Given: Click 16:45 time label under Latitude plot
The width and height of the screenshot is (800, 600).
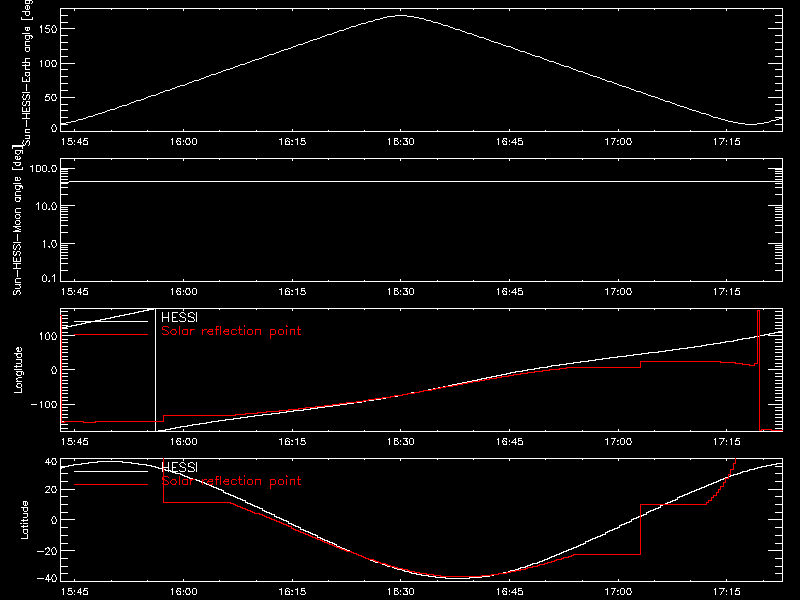Looking at the screenshot, I should [509, 592].
